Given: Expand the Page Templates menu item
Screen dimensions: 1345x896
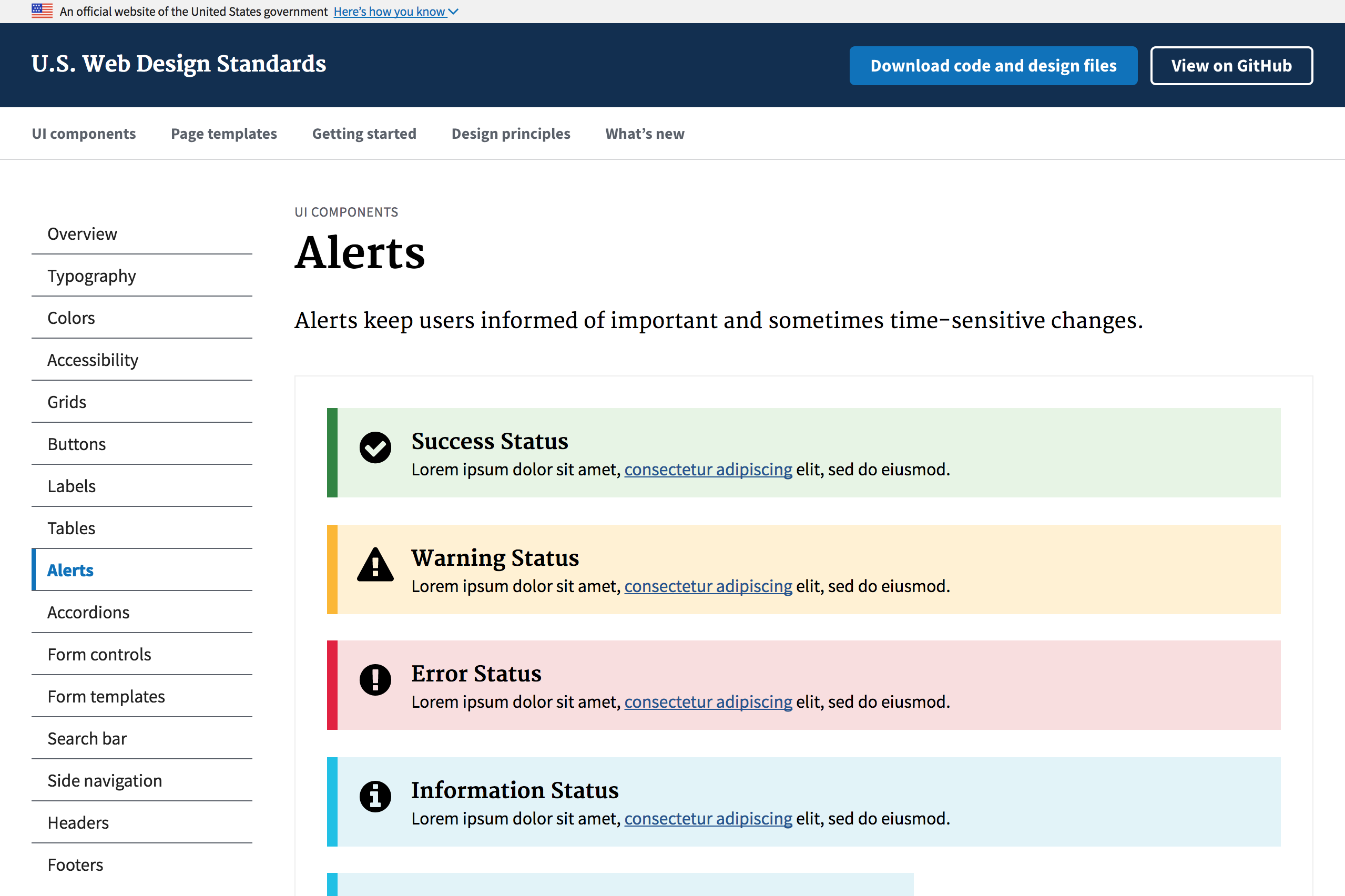Looking at the screenshot, I should click(223, 133).
